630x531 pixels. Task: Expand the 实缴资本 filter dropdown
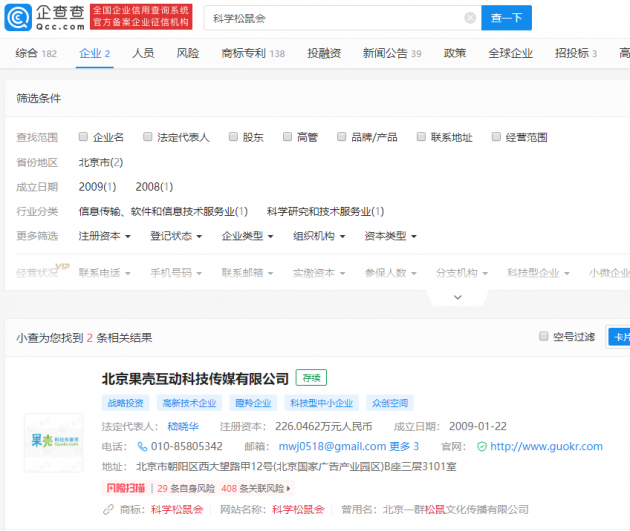click(x=319, y=273)
